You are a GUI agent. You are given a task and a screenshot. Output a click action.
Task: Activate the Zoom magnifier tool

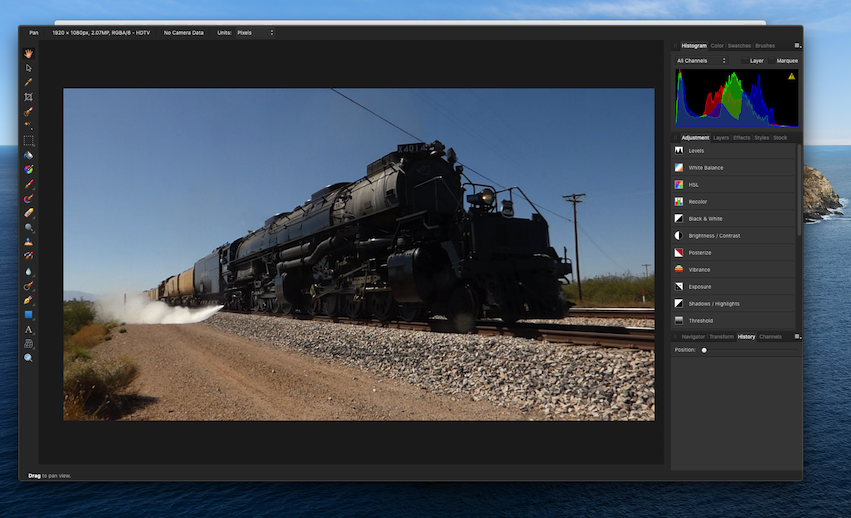point(28,358)
